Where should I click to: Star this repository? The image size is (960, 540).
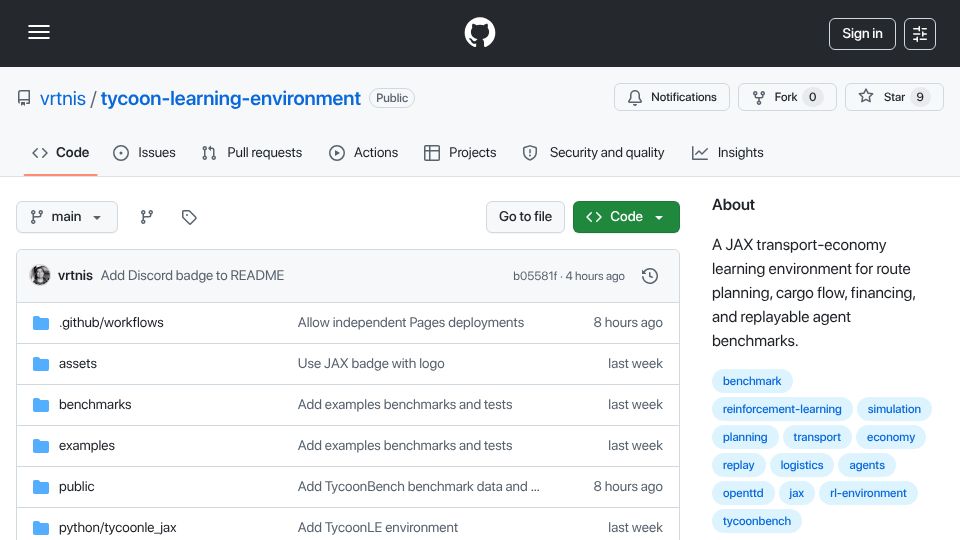tap(894, 97)
